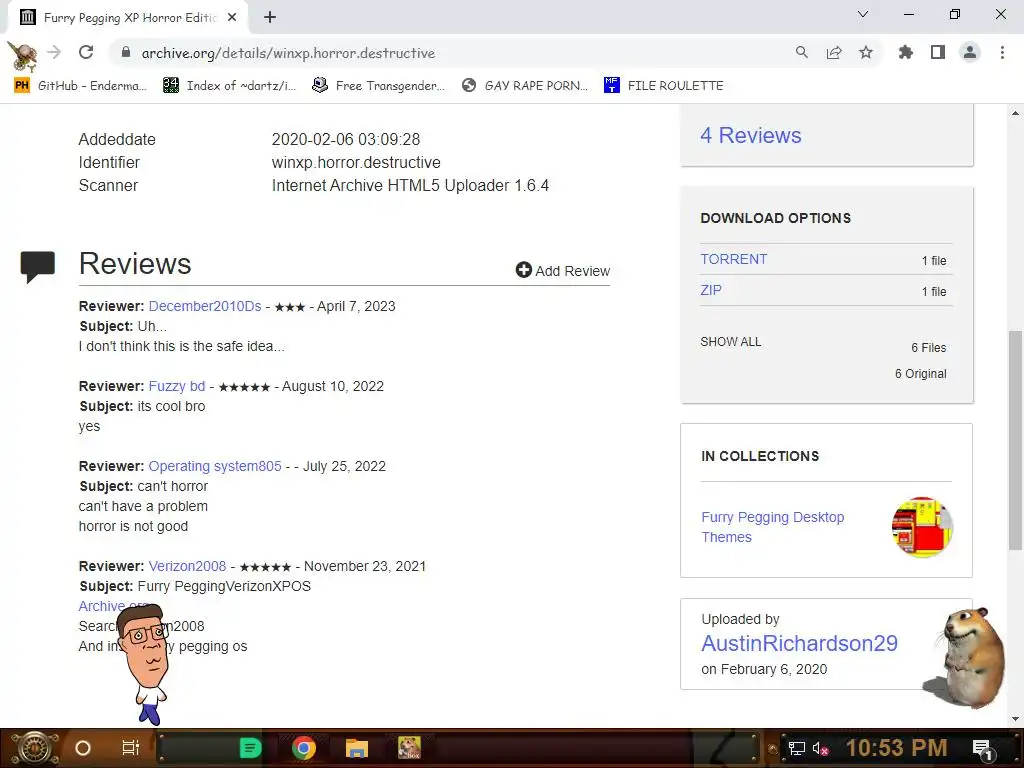Select the archive.org browser tab
Viewport: 1024px width, 768px height.
pyautogui.click(x=127, y=18)
